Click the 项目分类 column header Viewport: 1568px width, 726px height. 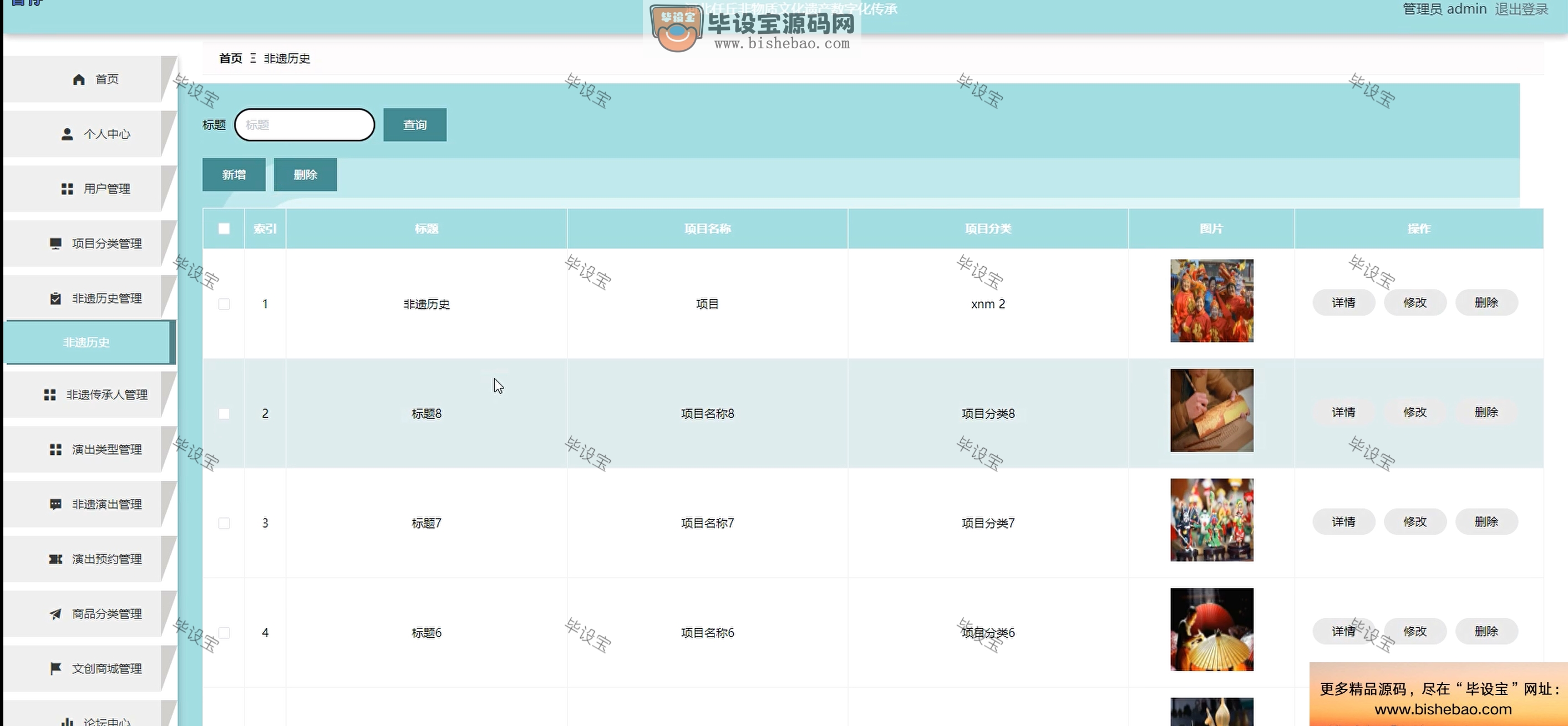(x=988, y=228)
